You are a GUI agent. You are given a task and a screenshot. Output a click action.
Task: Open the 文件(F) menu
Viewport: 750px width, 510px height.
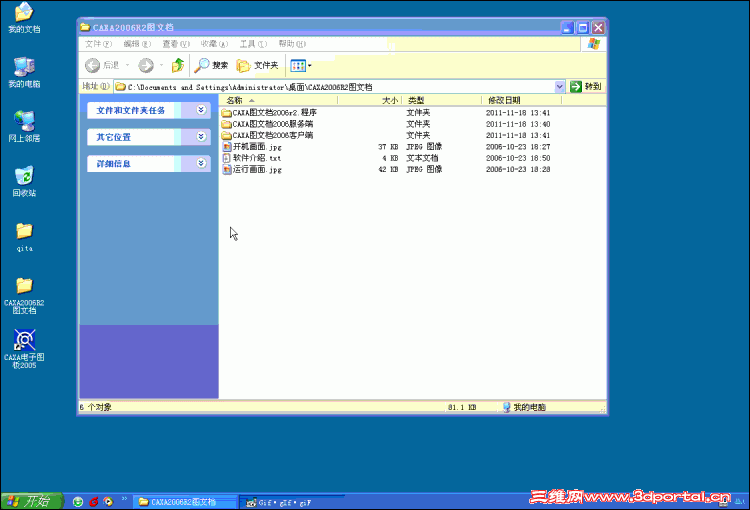click(98, 44)
